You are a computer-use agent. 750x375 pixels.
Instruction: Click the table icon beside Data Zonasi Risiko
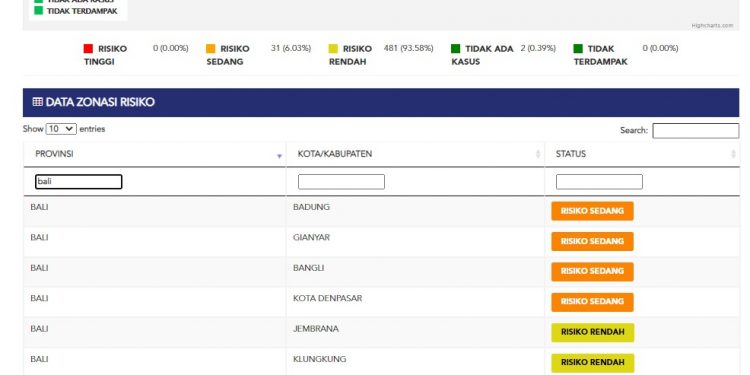point(37,102)
